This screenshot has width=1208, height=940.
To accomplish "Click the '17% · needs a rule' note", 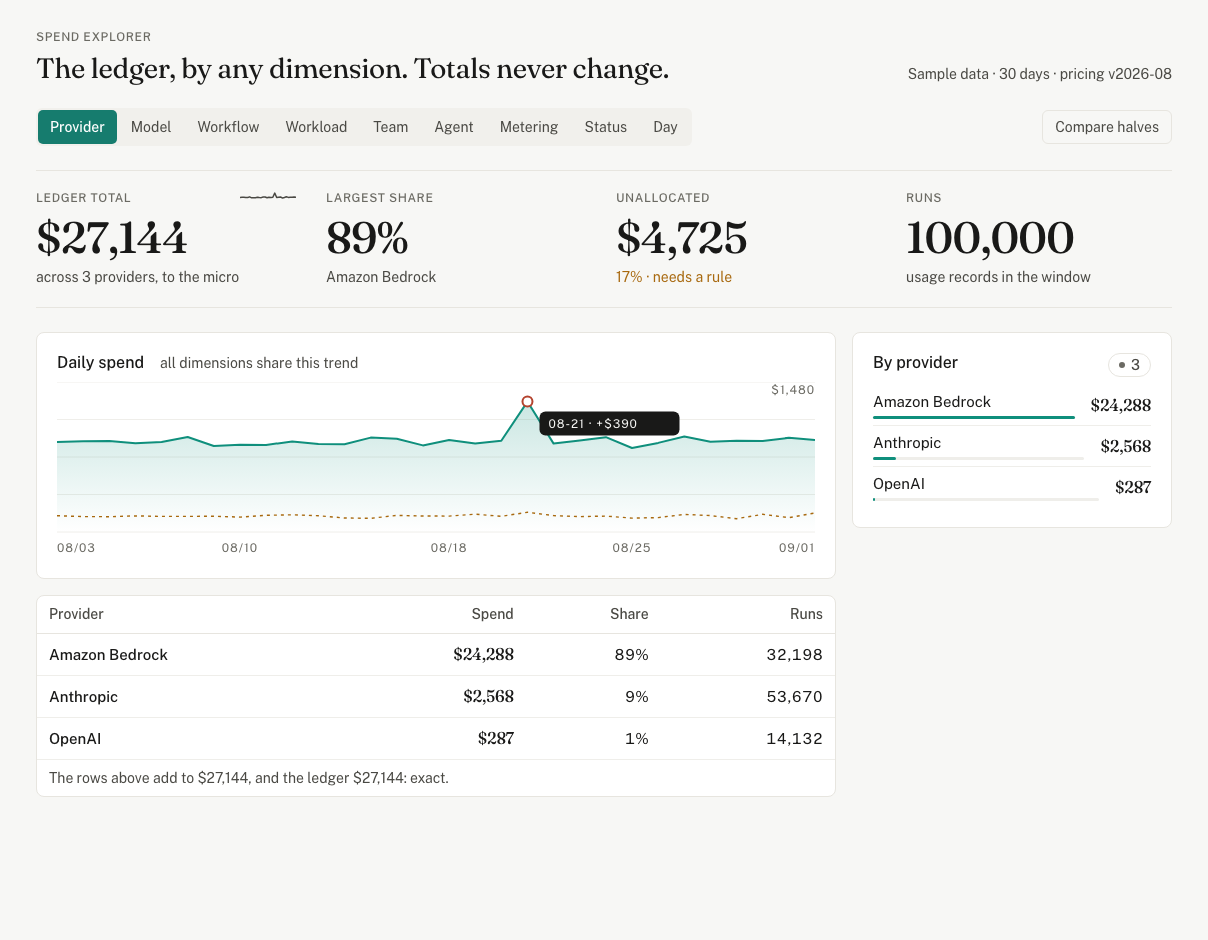I will tap(674, 277).
